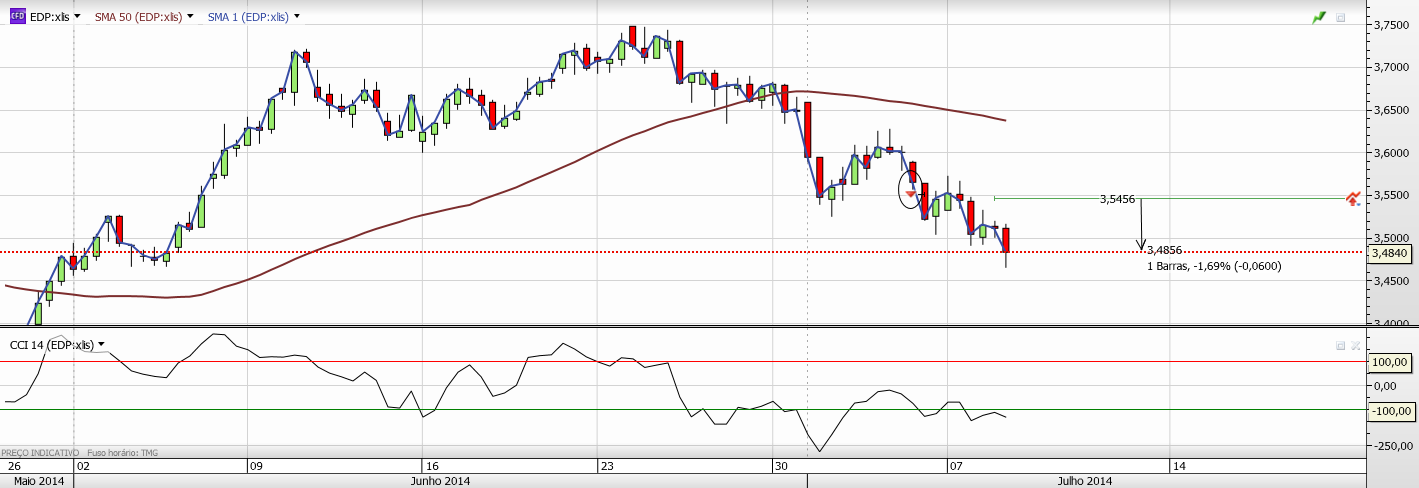Click the 3,6000 price axis label
The width and height of the screenshot is (1419, 488).
(1391, 152)
